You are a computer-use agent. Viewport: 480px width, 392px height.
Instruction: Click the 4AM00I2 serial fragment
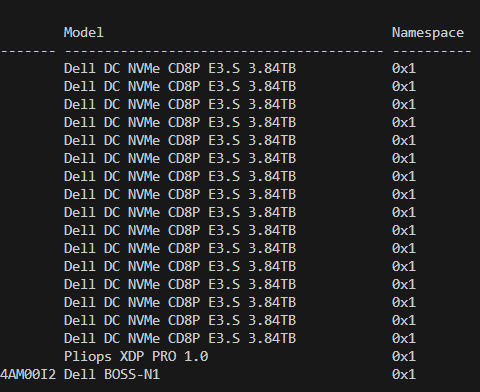(x=28, y=374)
